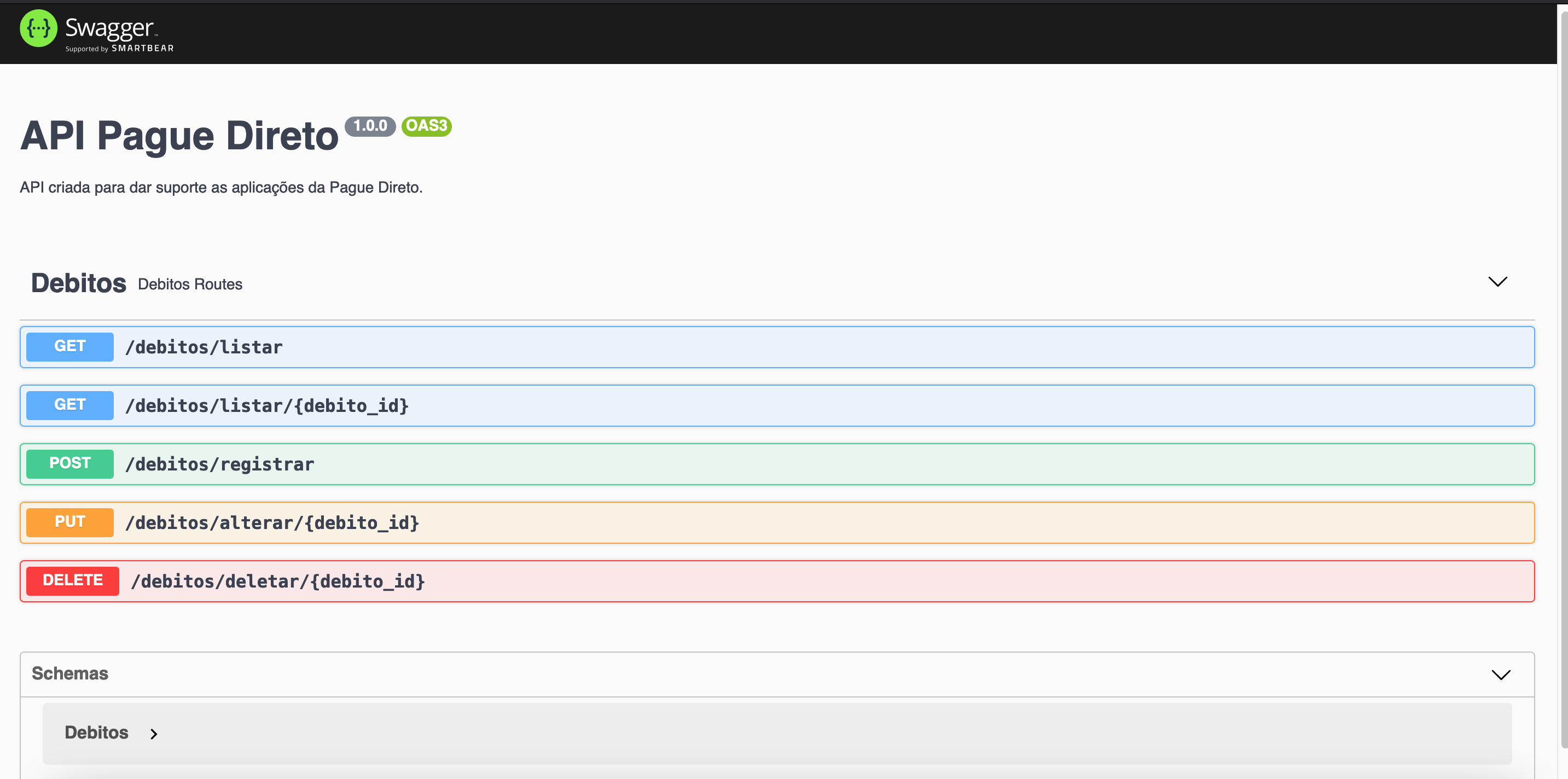Click the OAS3 badge
The image size is (1568, 779).
coord(426,126)
